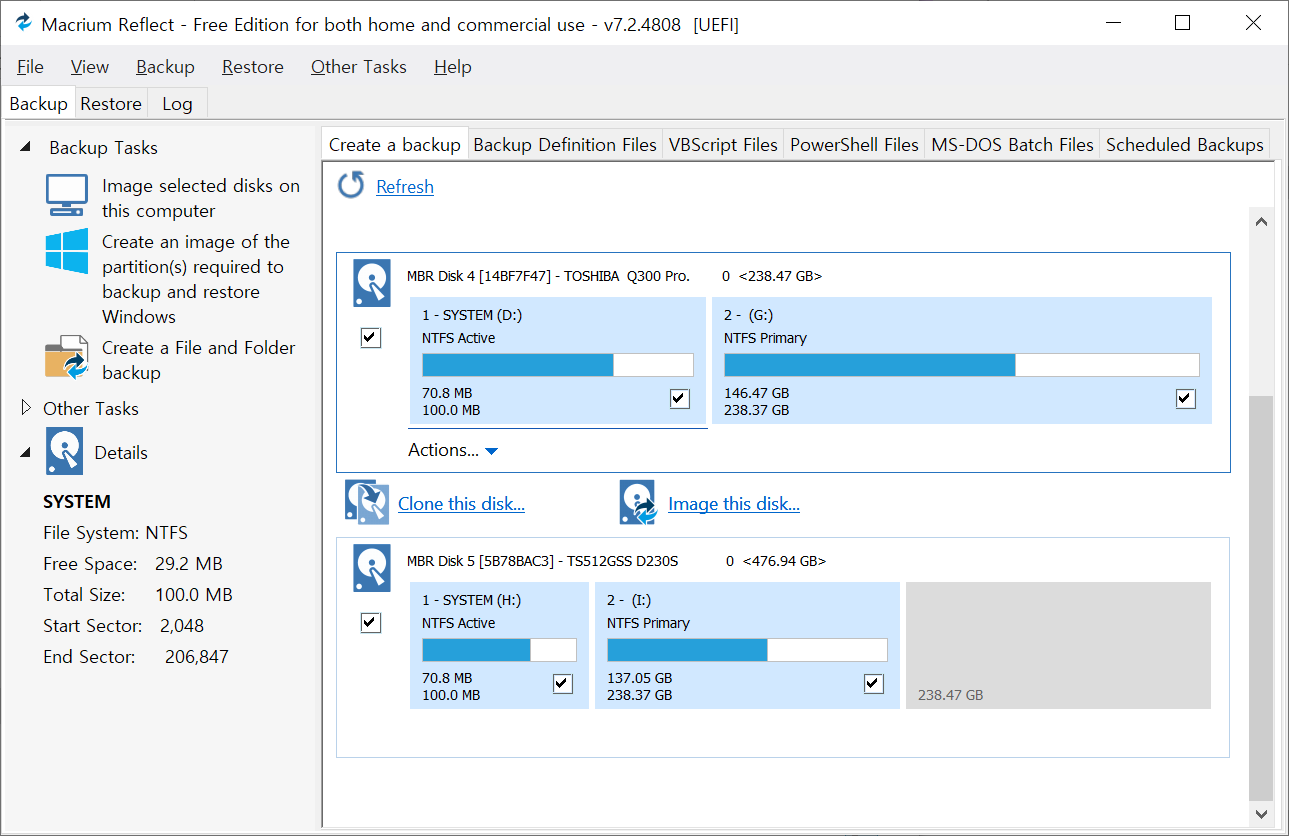This screenshot has width=1289, height=836.
Task: Click the vertical scrollbar up arrow
Action: pos(1261,222)
